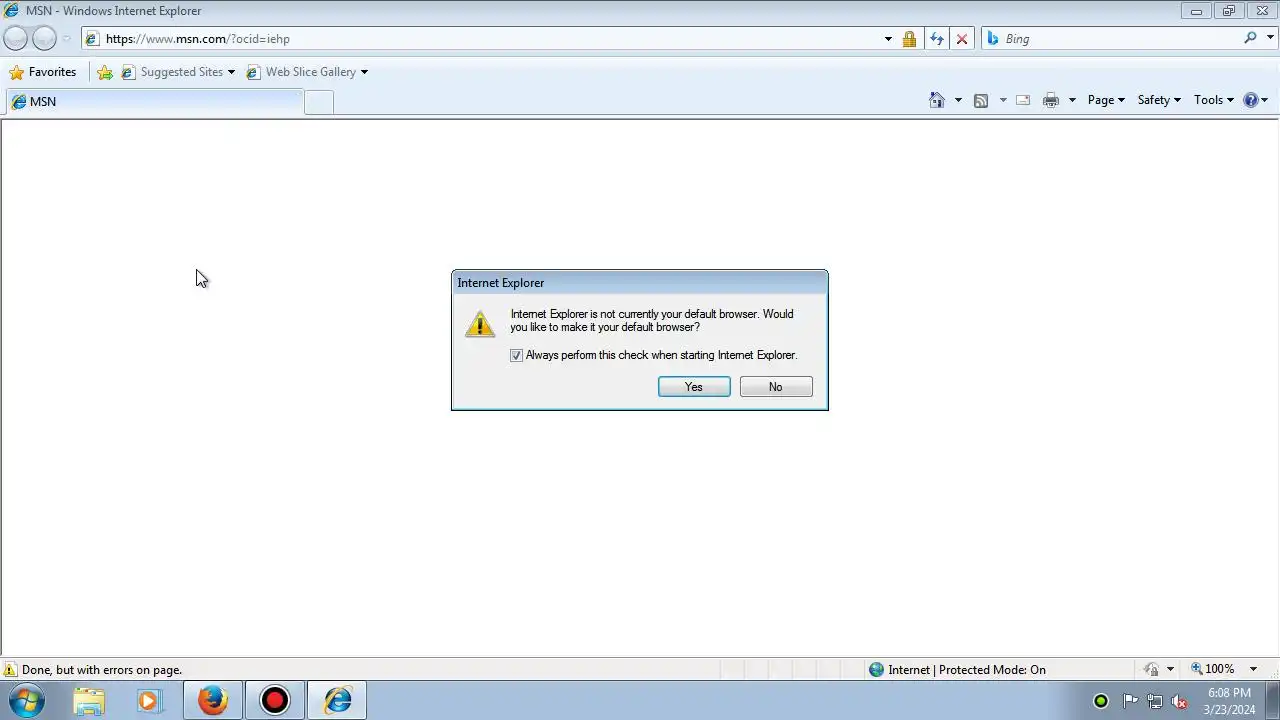The height and width of the screenshot is (720, 1280).
Task: Click Internet Protected Mode zone indicator
Action: click(957, 670)
